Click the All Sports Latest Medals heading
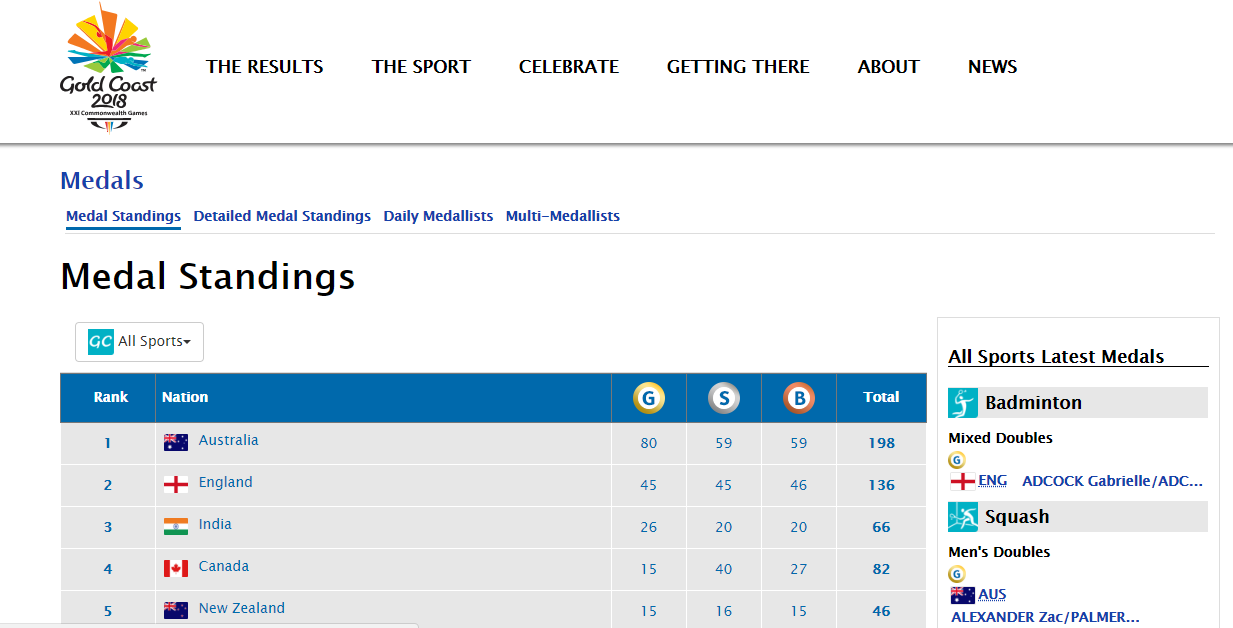The height and width of the screenshot is (628, 1233). 1056,357
